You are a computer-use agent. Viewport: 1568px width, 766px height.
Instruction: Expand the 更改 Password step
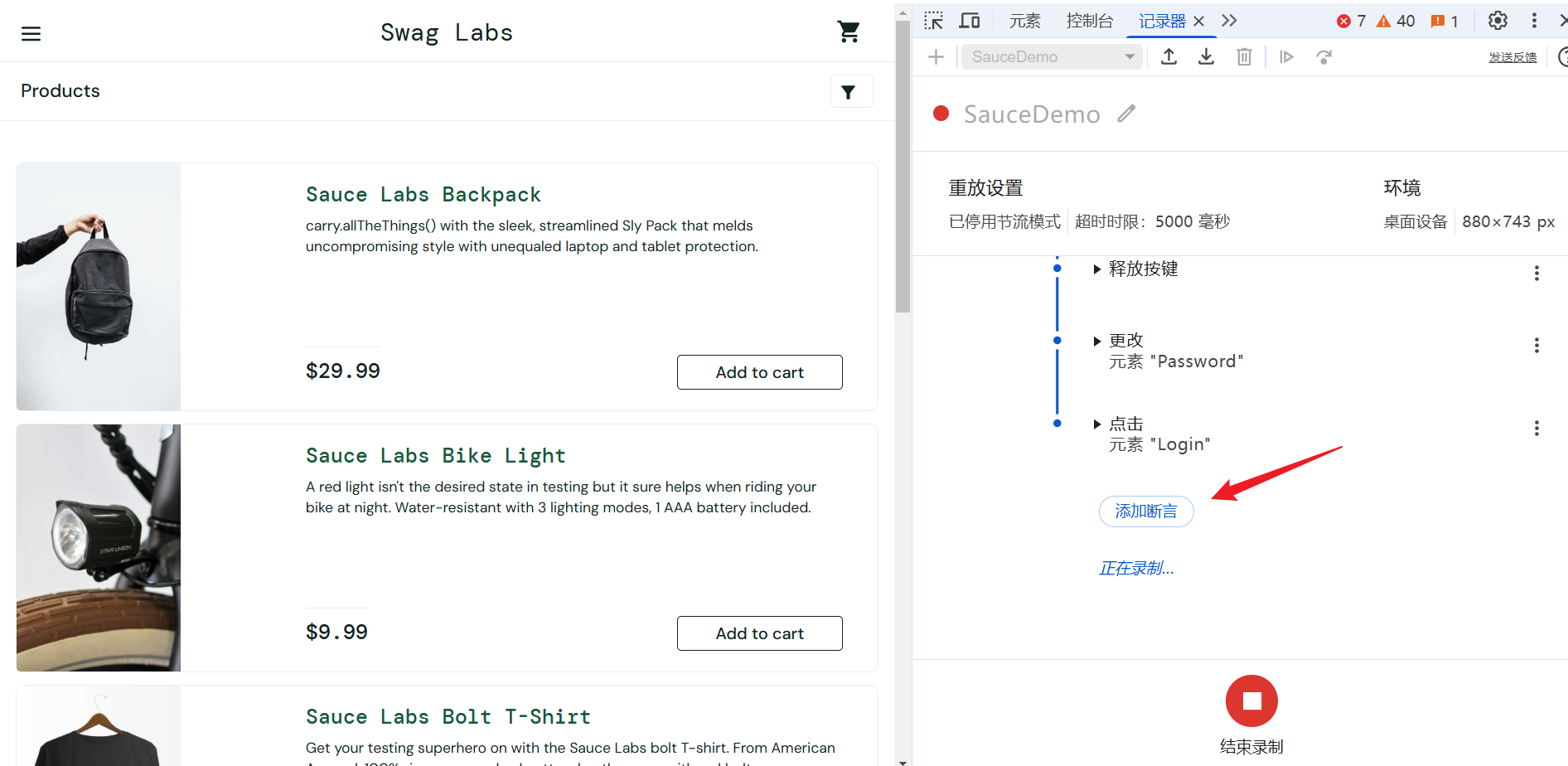pyautogui.click(x=1096, y=341)
